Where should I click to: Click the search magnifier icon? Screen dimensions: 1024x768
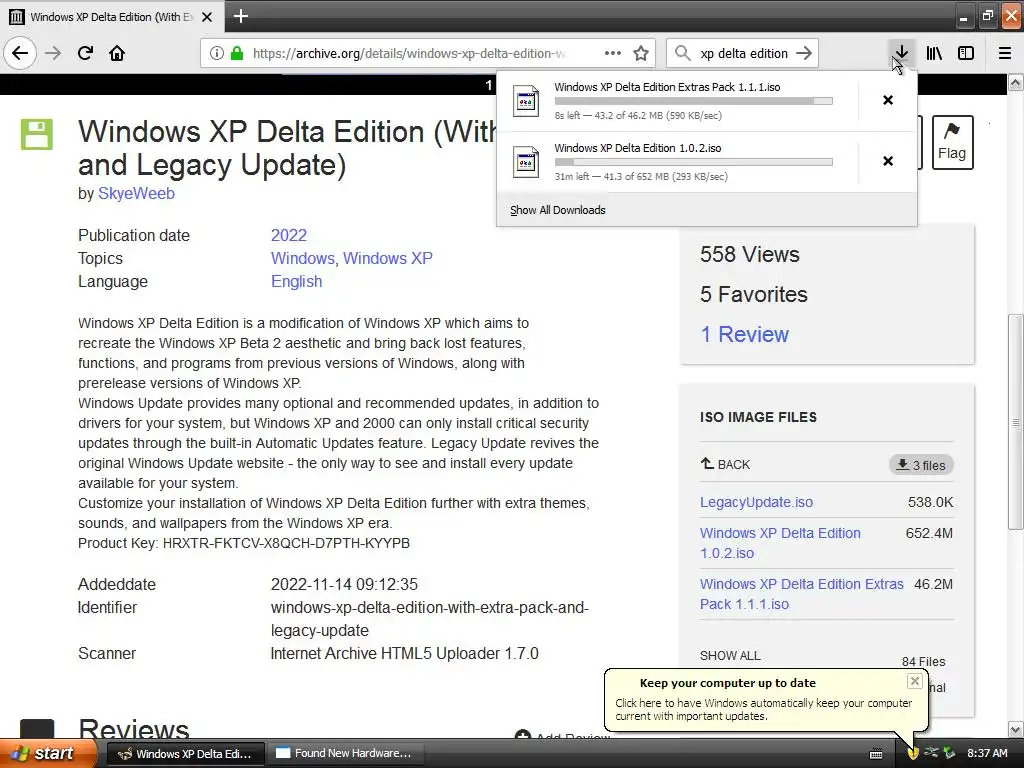[682, 53]
